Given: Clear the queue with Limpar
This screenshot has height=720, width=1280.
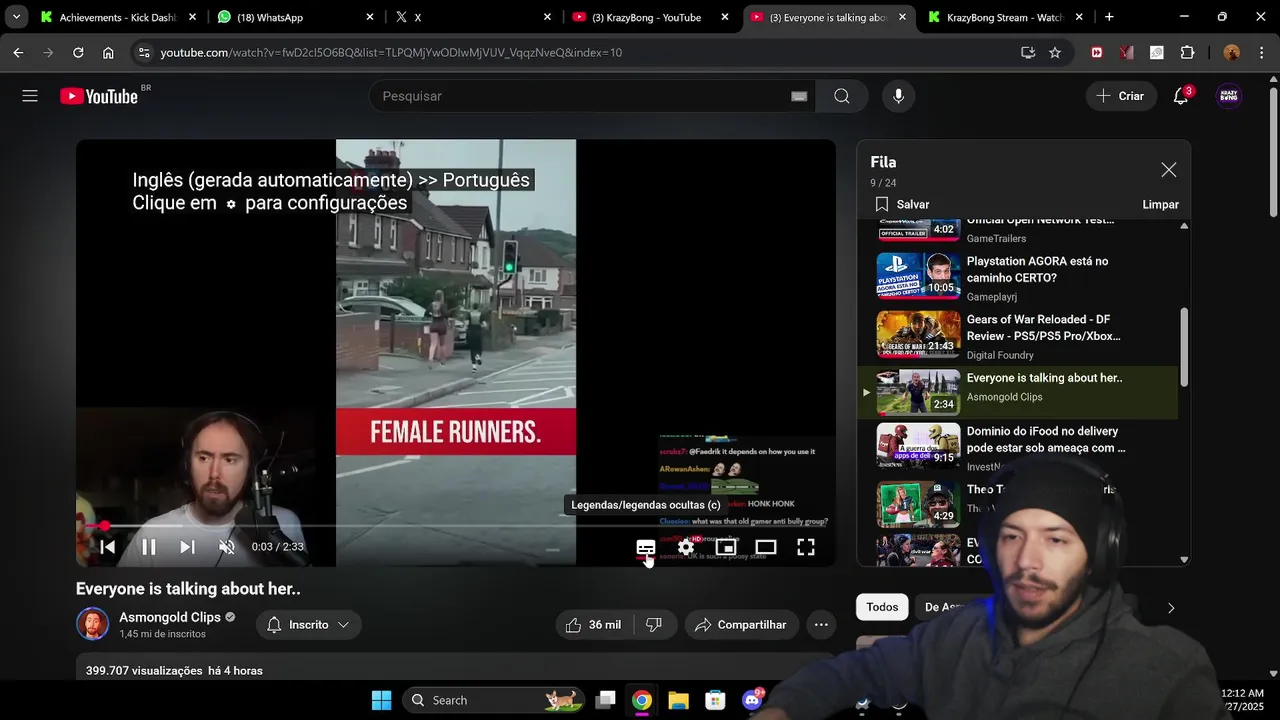Looking at the screenshot, I should click(x=1160, y=204).
